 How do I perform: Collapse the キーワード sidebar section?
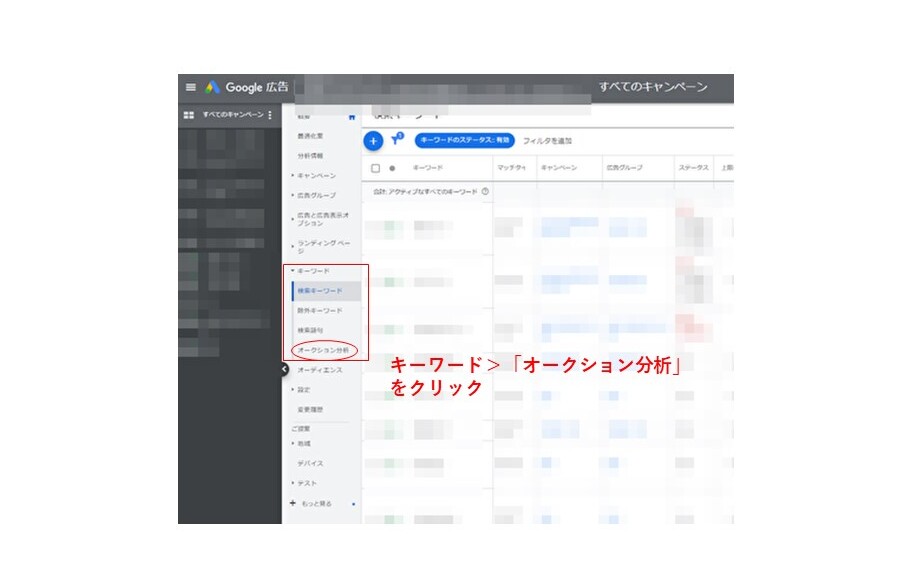pos(313,271)
